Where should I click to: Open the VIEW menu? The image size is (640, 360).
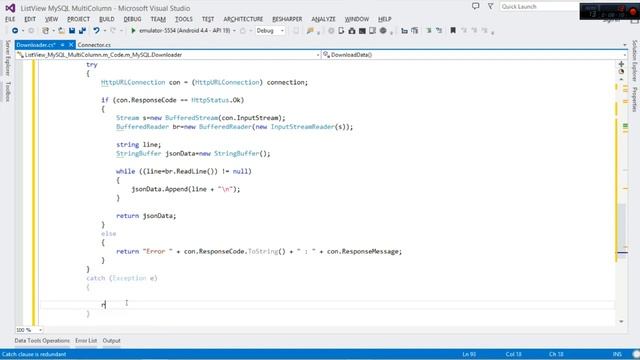point(51,19)
